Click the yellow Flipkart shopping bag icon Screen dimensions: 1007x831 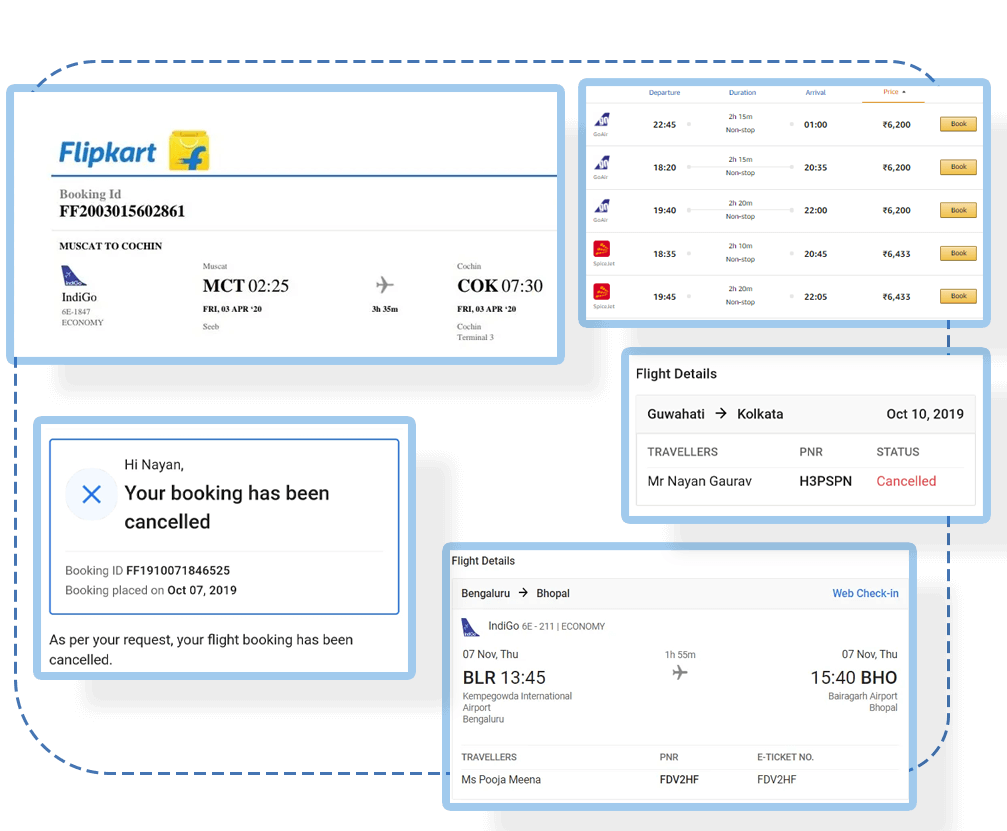(x=189, y=151)
